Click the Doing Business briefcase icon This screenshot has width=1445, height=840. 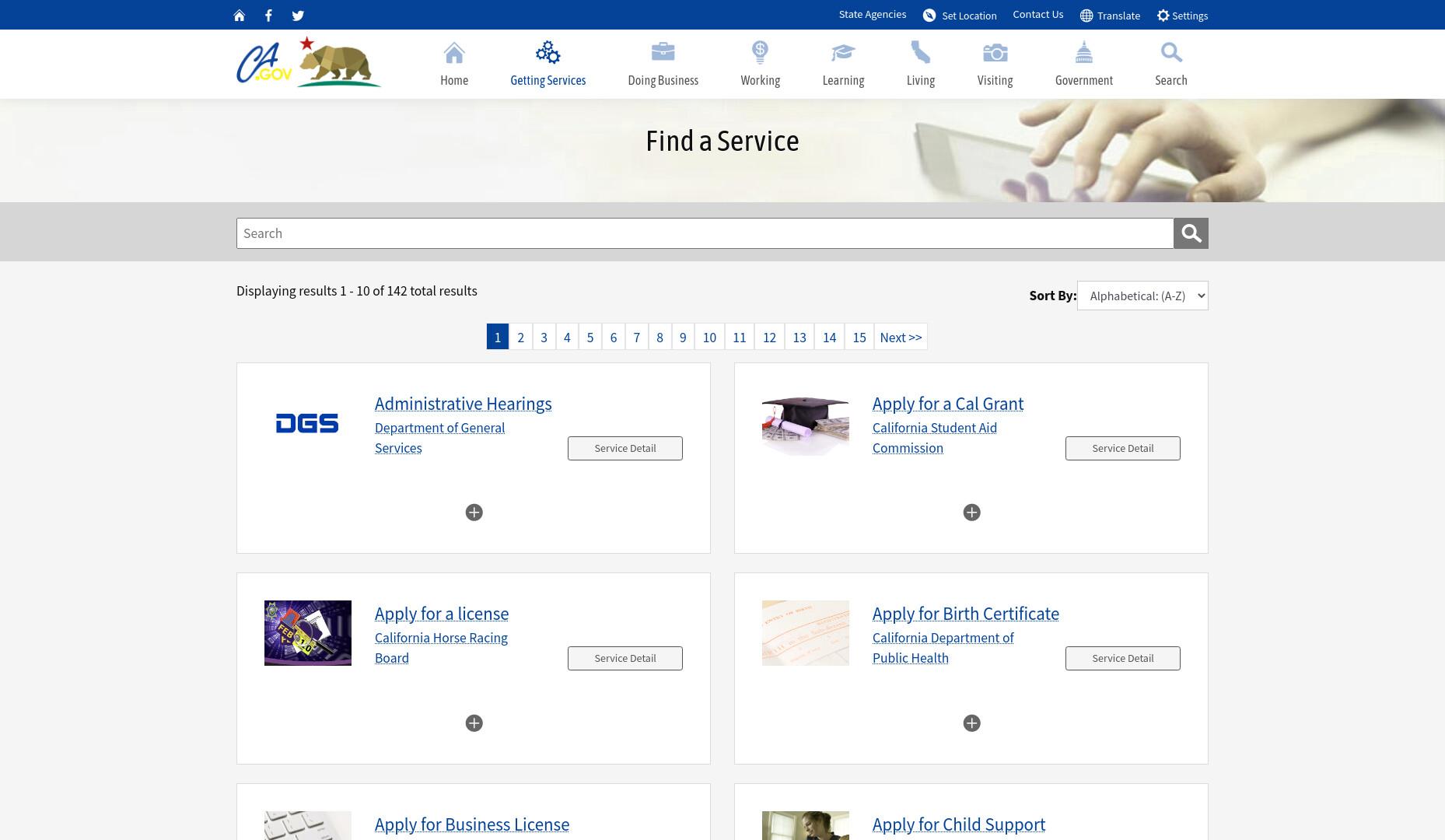pyautogui.click(x=663, y=52)
